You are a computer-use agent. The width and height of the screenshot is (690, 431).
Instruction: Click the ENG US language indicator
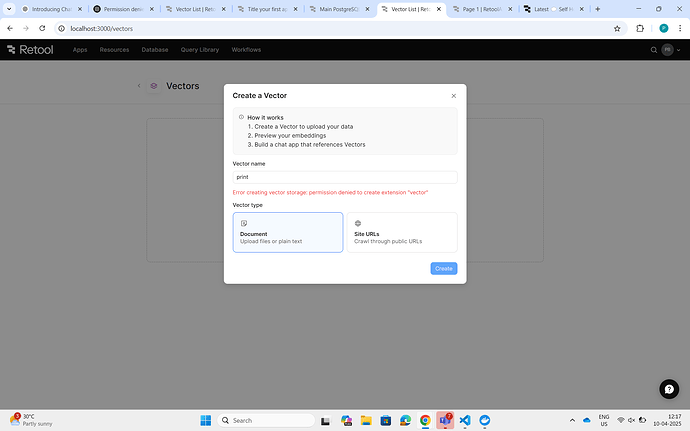coord(604,420)
